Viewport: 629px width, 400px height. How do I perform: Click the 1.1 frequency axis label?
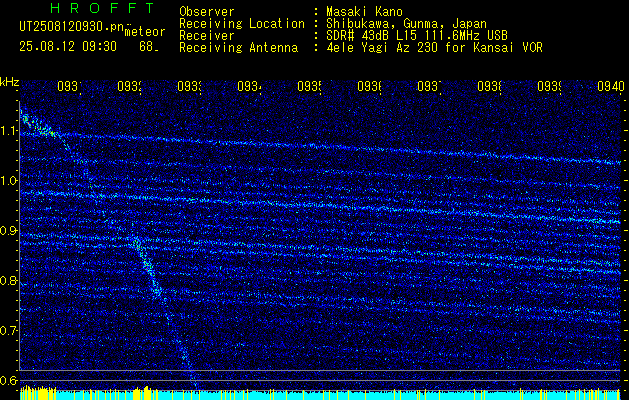[x=8, y=130]
